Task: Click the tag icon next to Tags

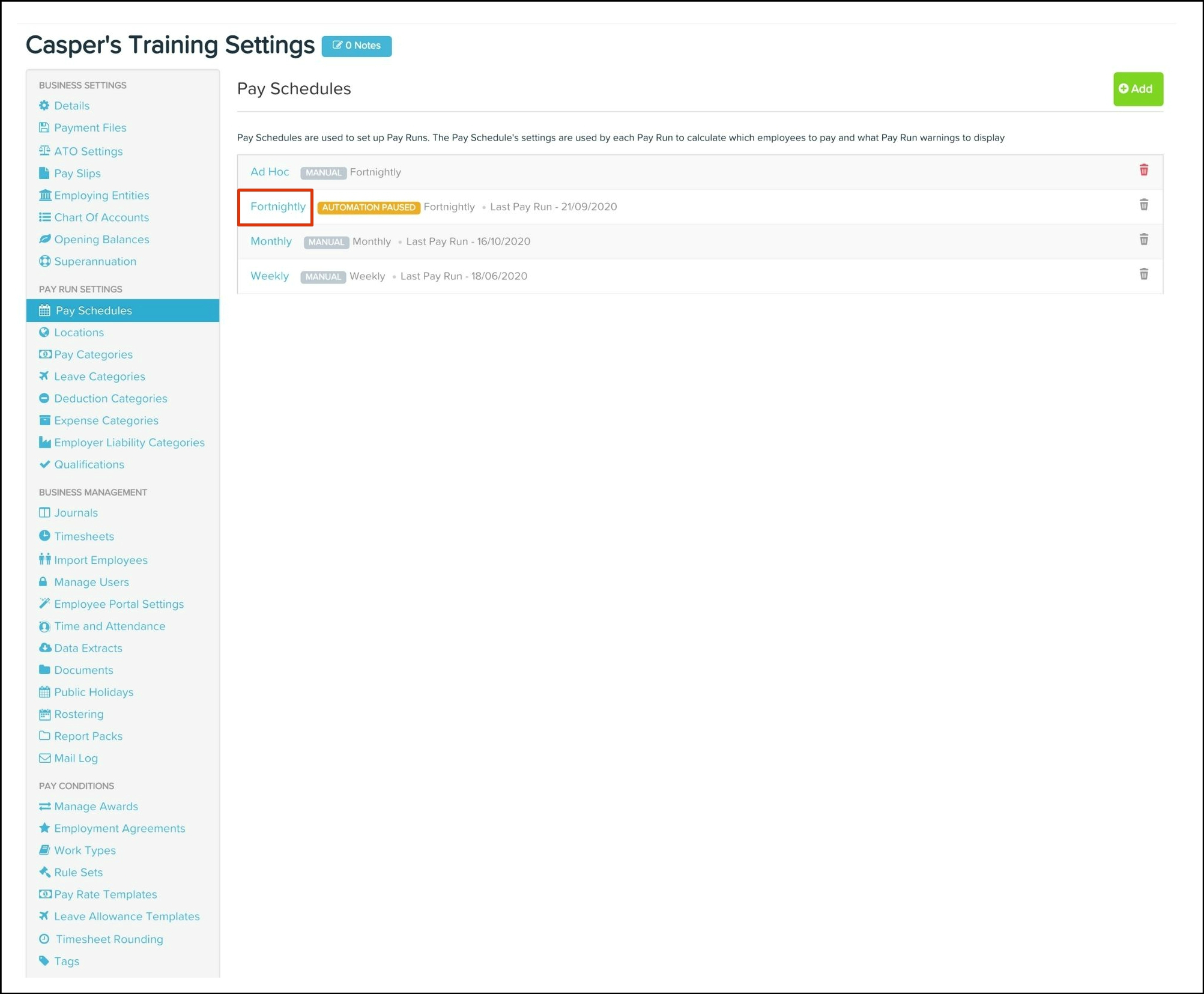Action: pos(44,961)
